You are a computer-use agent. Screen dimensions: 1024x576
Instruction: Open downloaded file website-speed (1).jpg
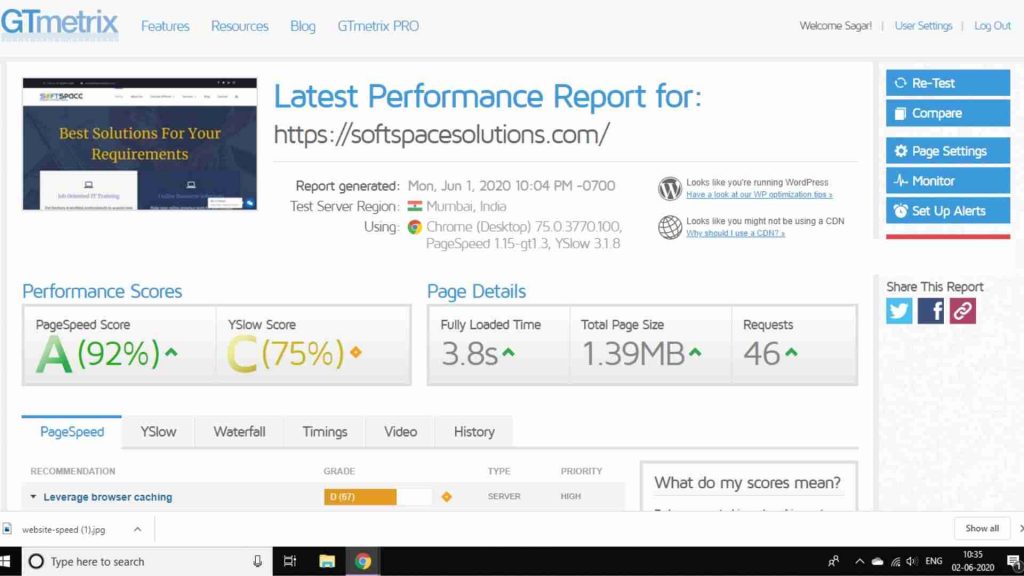point(63,530)
